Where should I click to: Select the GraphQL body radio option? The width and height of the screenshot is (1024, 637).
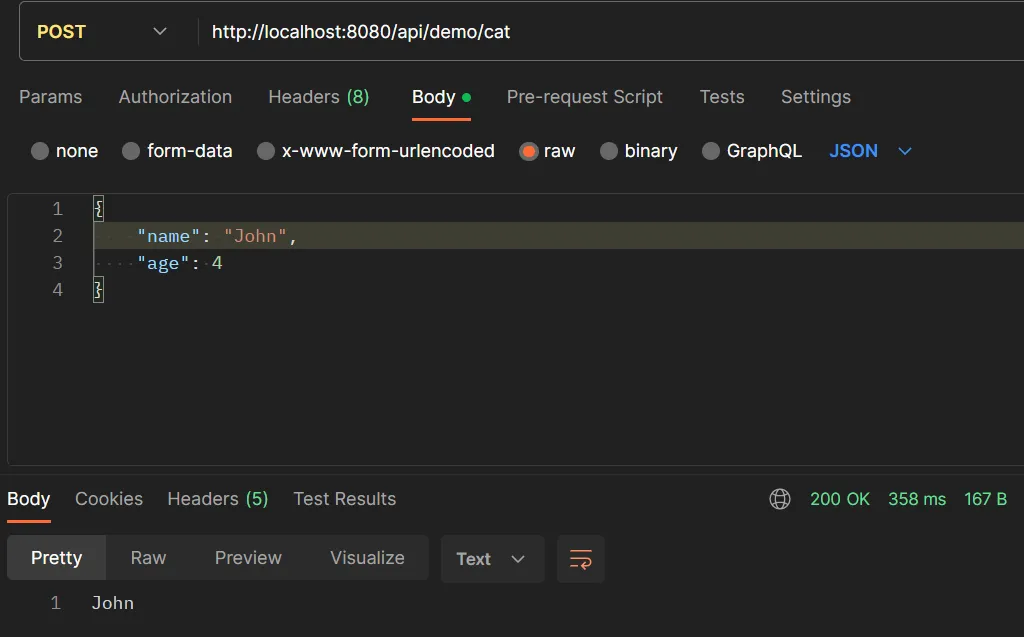pos(711,151)
